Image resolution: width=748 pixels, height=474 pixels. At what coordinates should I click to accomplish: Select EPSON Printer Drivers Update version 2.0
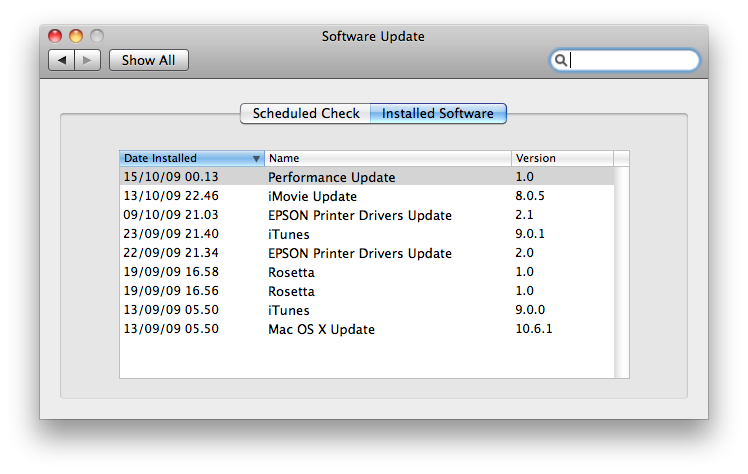[x=367, y=253]
